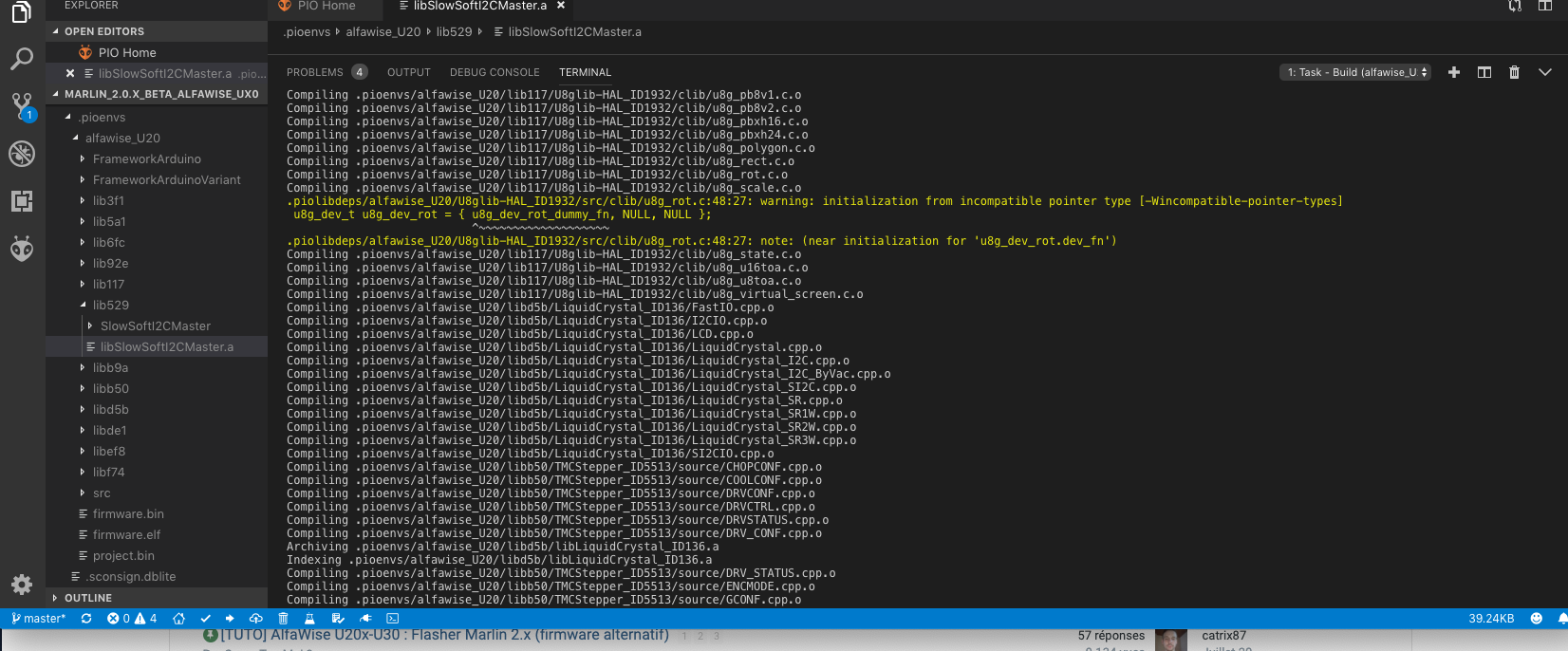The image size is (1568, 651).
Task: Expand the SlowSoftI2CMaster folder
Action: coord(157,325)
